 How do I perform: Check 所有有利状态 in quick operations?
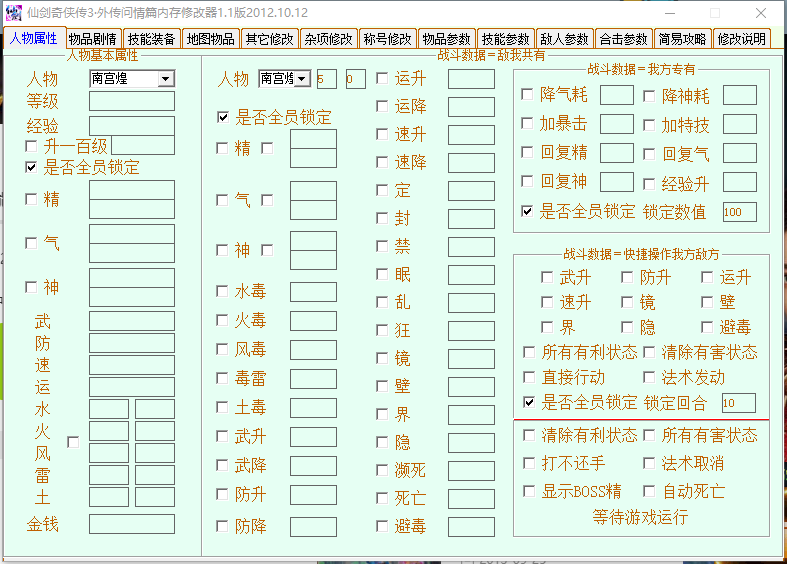click(529, 352)
